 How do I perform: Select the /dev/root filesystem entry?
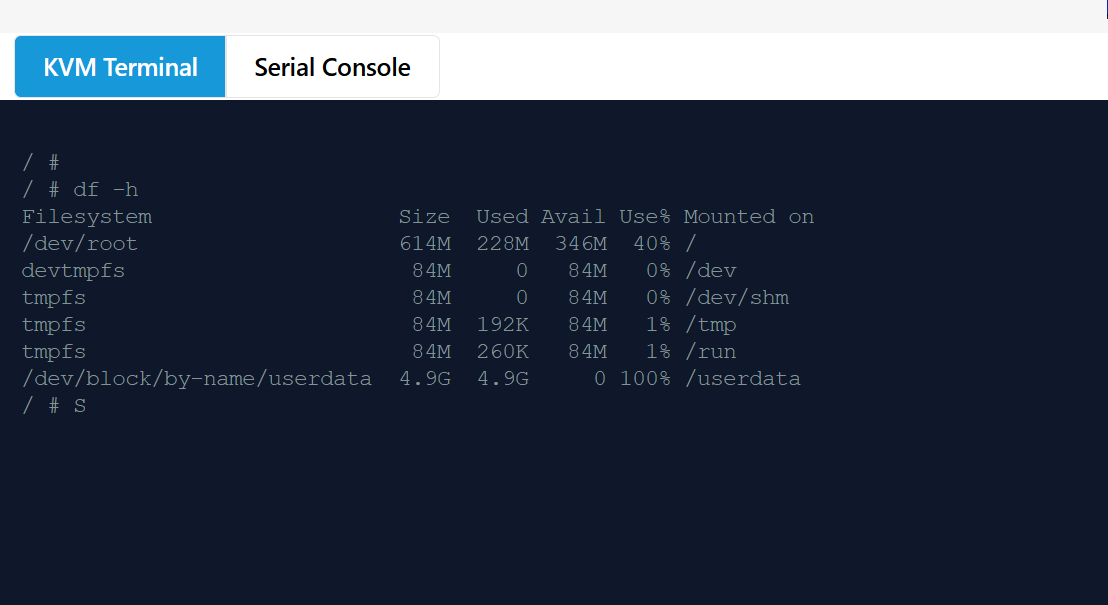point(80,244)
